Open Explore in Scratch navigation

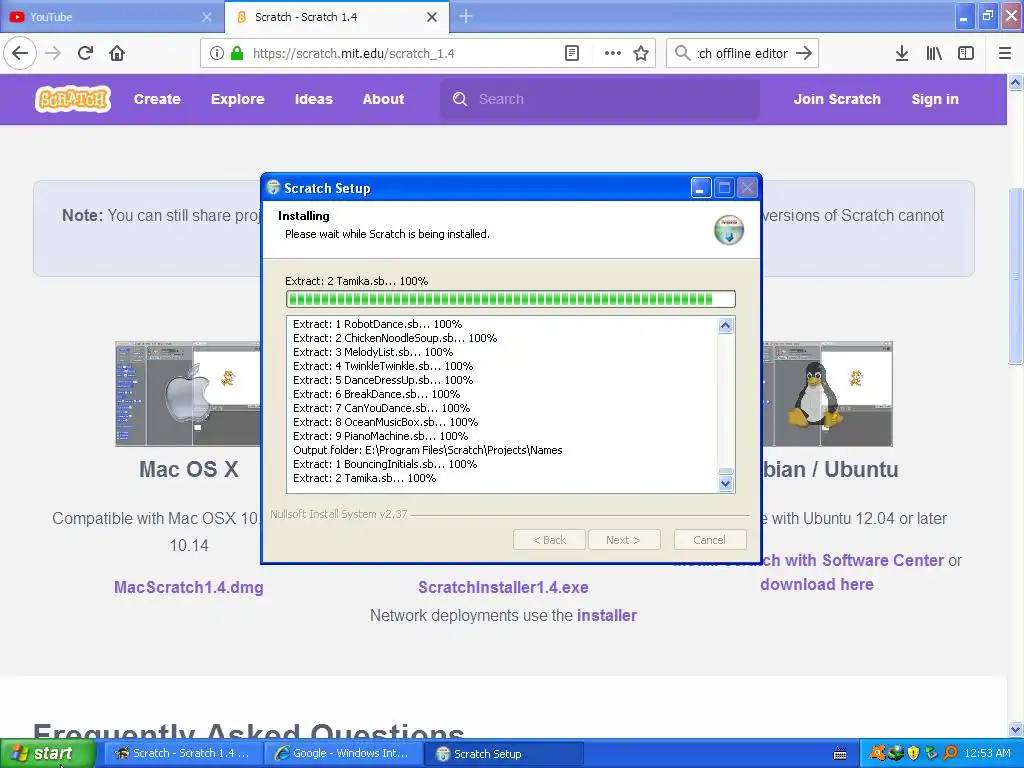[238, 99]
